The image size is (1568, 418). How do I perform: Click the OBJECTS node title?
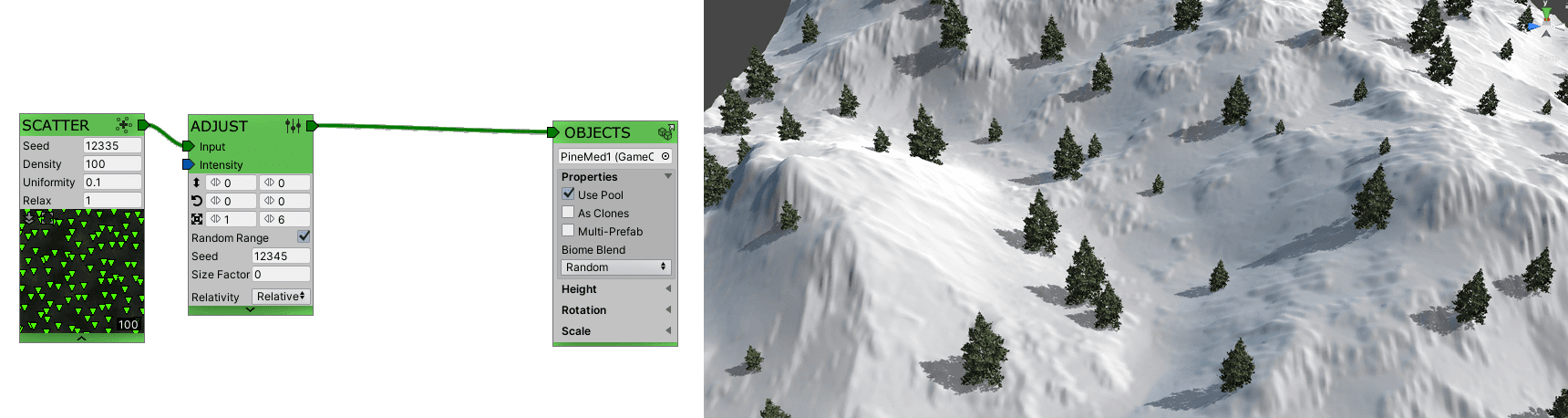[597, 132]
